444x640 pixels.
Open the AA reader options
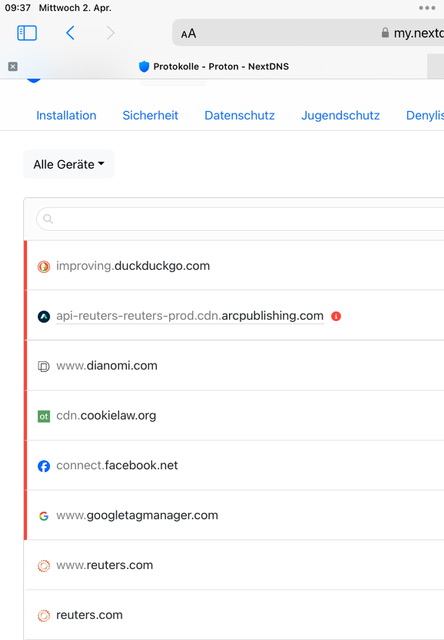pyautogui.click(x=189, y=33)
